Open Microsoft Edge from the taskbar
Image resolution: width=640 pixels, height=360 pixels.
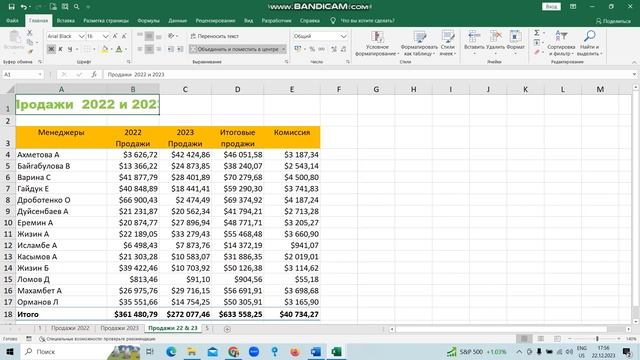point(171,351)
